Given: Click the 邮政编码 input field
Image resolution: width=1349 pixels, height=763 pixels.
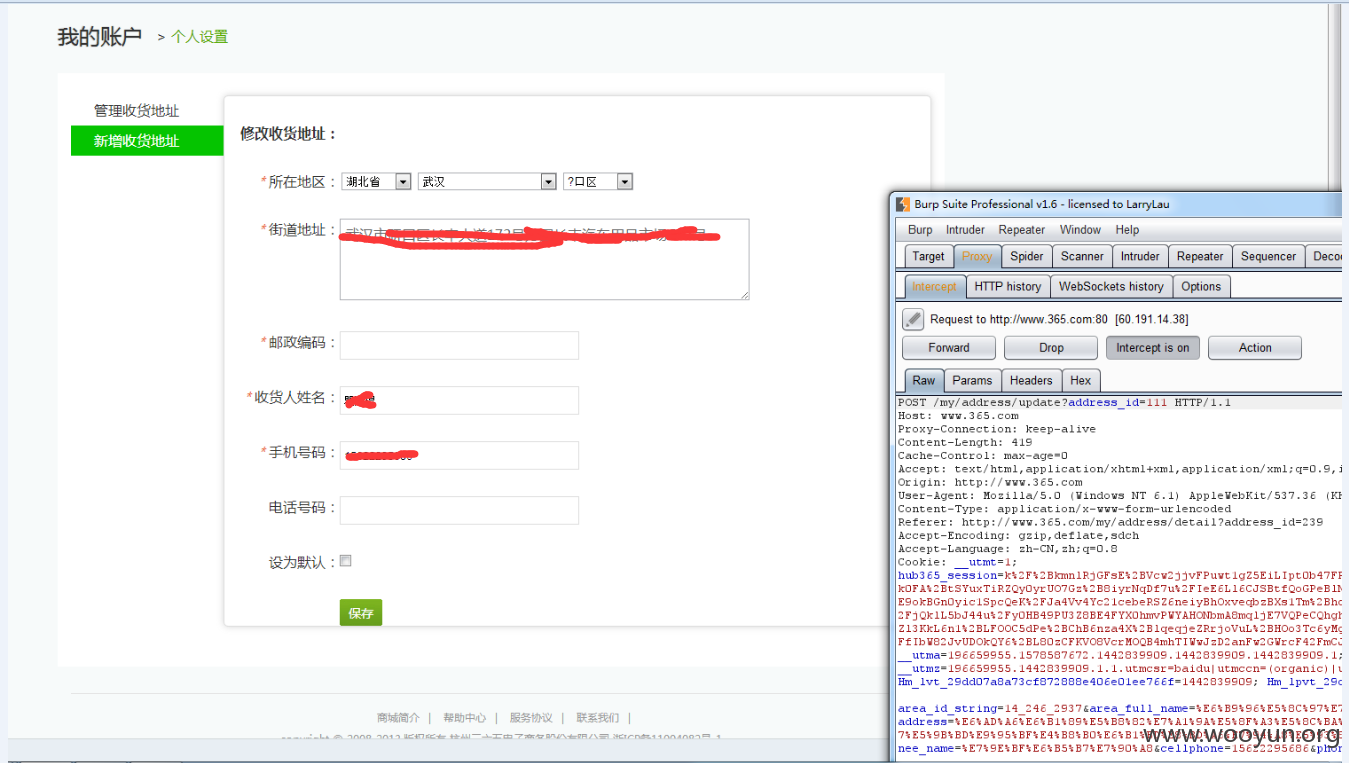Looking at the screenshot, I should [459, 345].
